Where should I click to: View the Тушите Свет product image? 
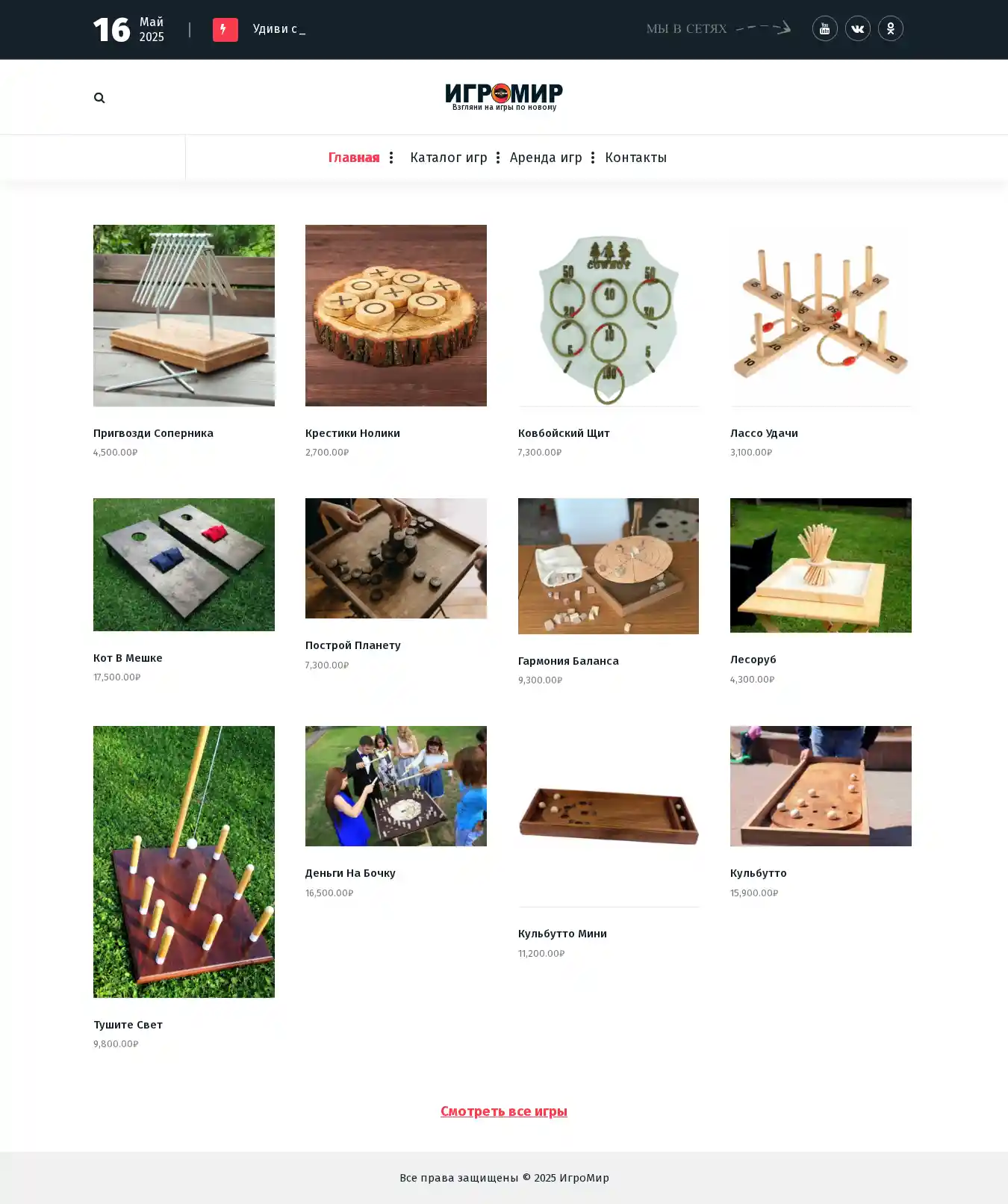184,862
